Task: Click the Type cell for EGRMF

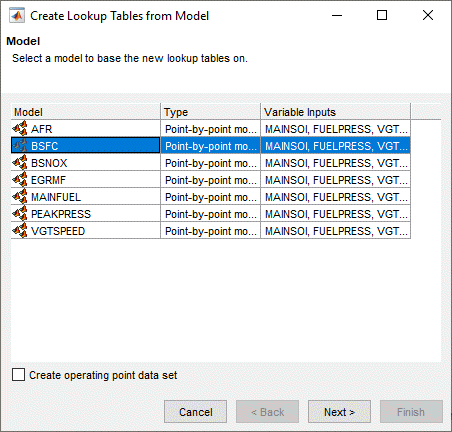Action: tap(210, 180)
